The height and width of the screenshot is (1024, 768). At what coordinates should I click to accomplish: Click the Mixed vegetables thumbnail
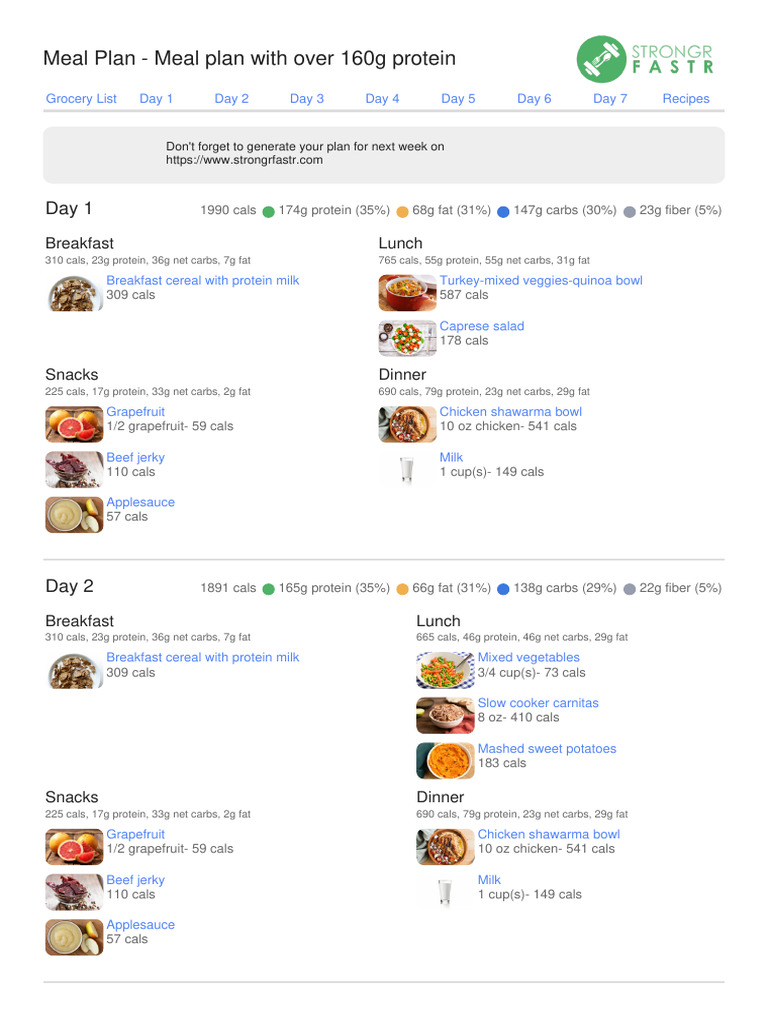[445, 670]
